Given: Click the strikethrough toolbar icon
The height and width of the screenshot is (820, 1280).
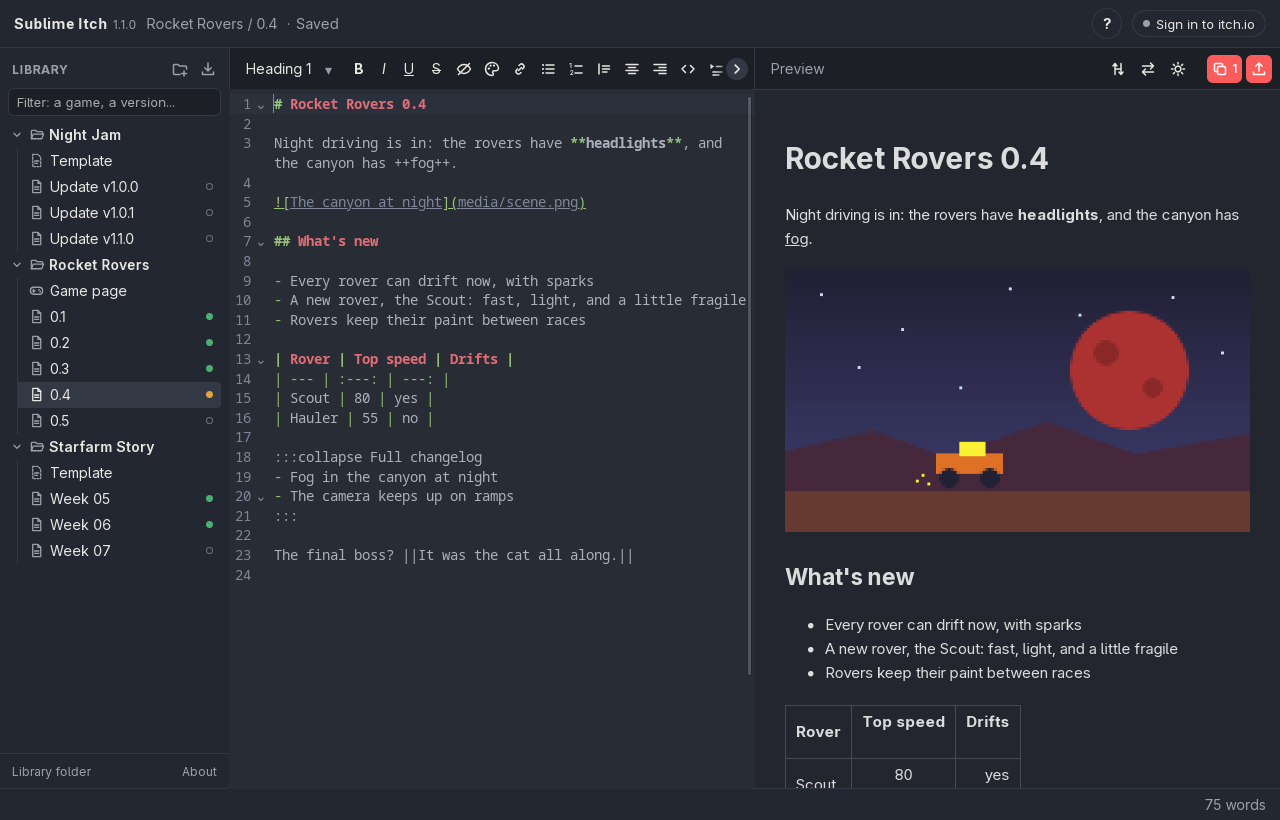Looking at the screenshot, I should tap(436, 69).
